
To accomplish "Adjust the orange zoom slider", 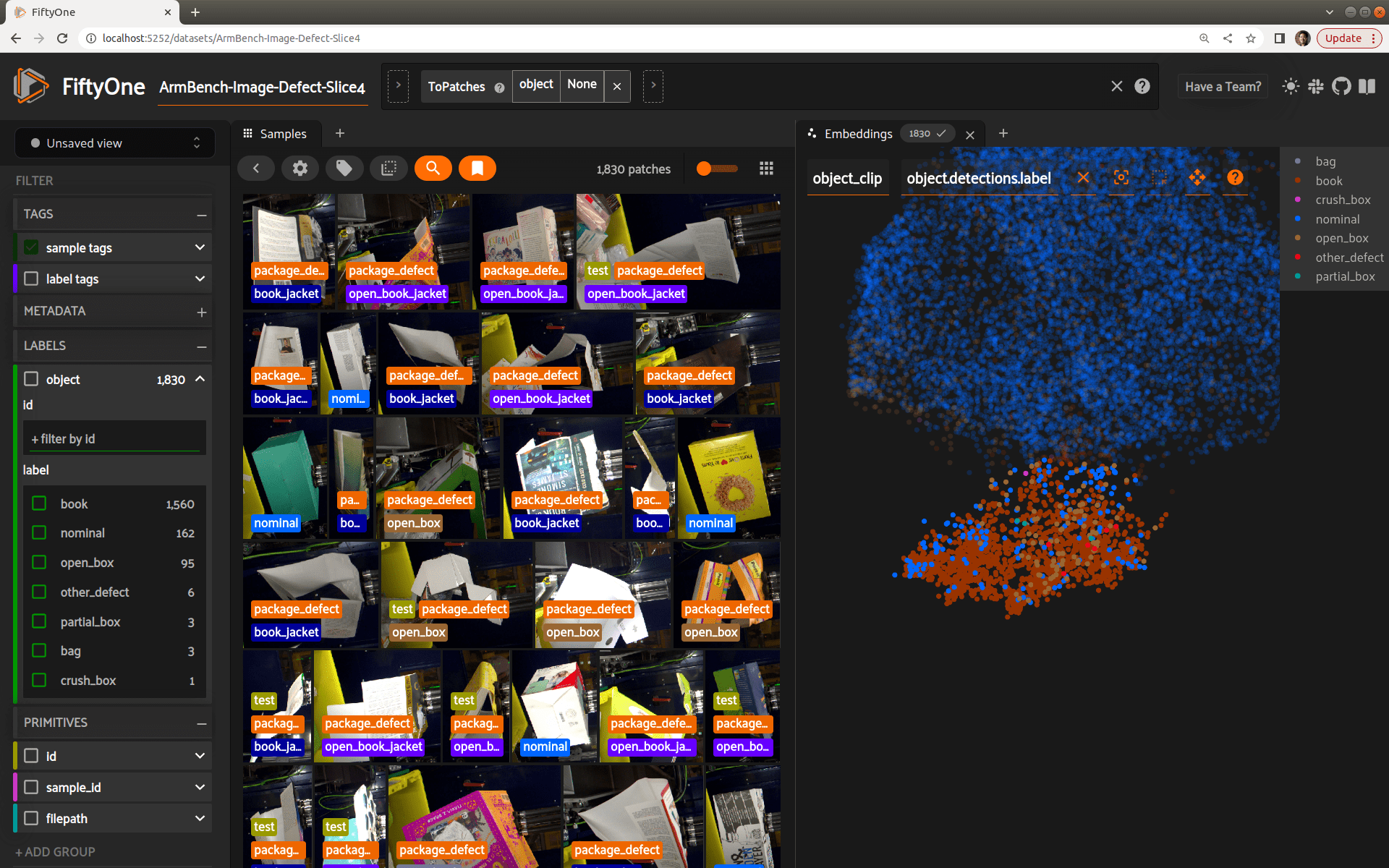I will (x=705, y=169).
